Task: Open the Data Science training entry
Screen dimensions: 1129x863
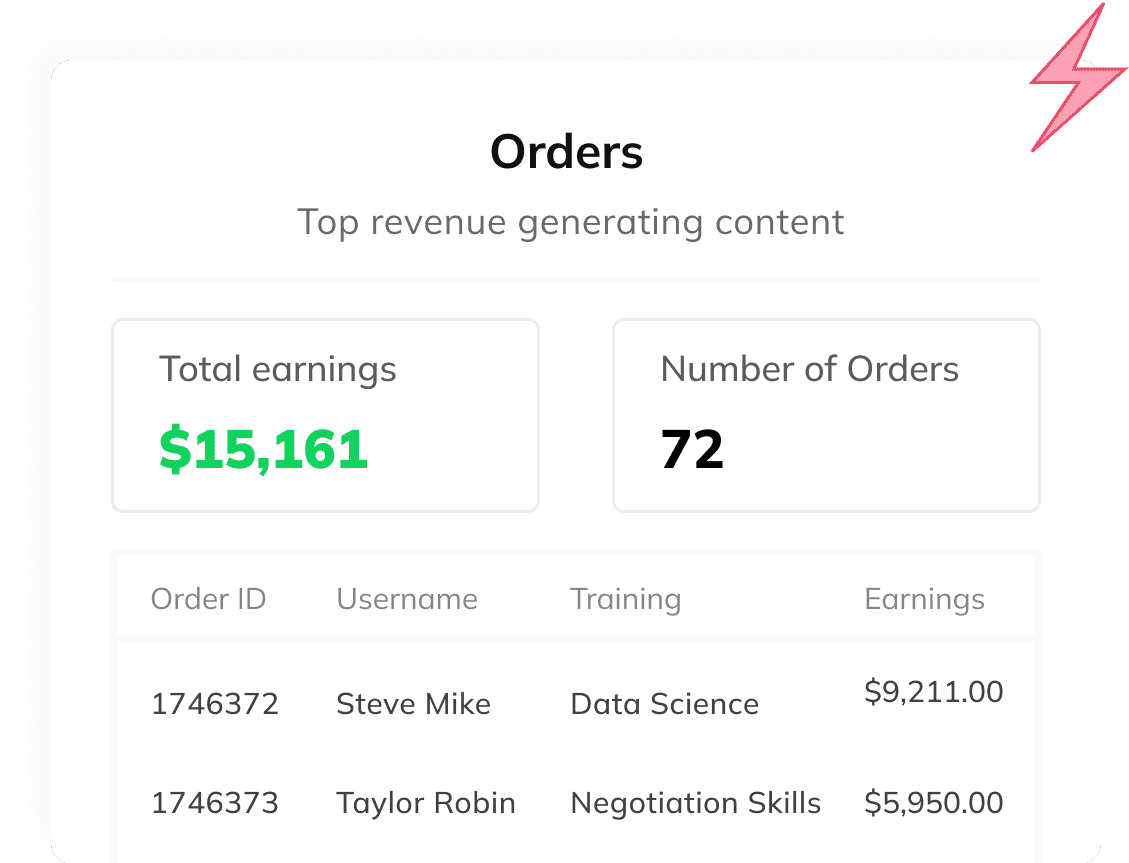Action: (665, 704)
